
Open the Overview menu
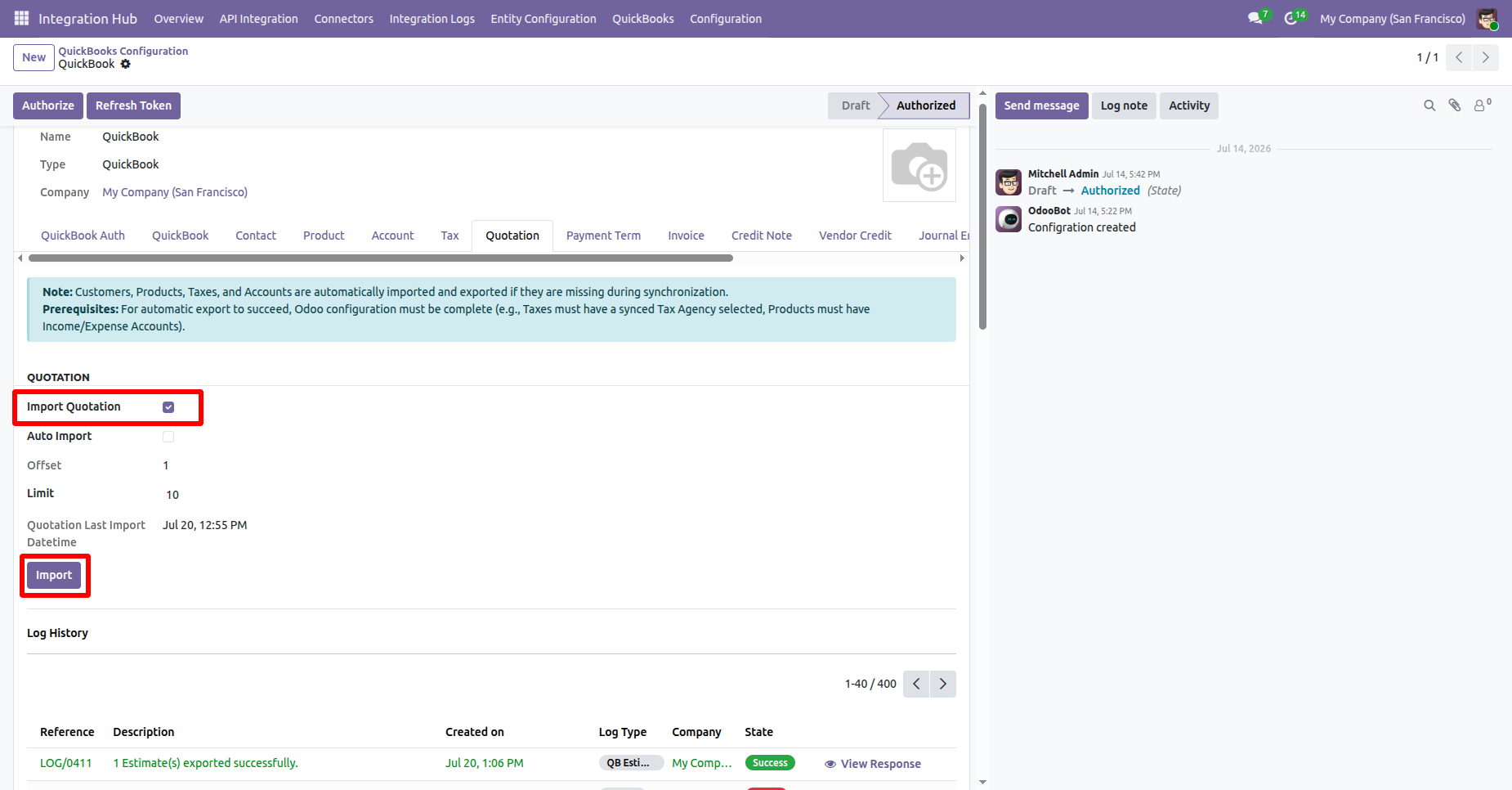click(x=179, y=19)
